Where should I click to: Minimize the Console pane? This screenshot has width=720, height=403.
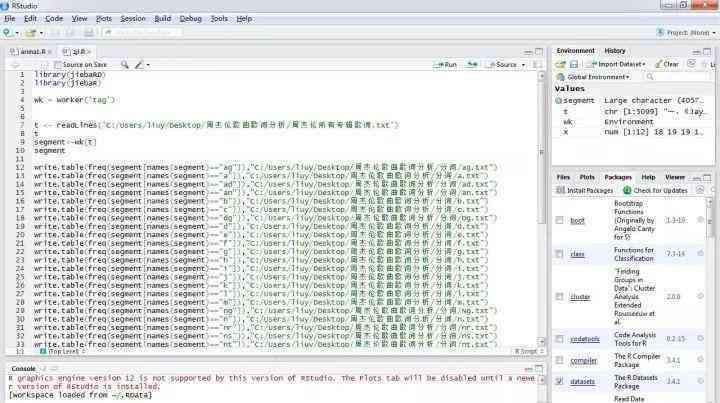(529, 369)
